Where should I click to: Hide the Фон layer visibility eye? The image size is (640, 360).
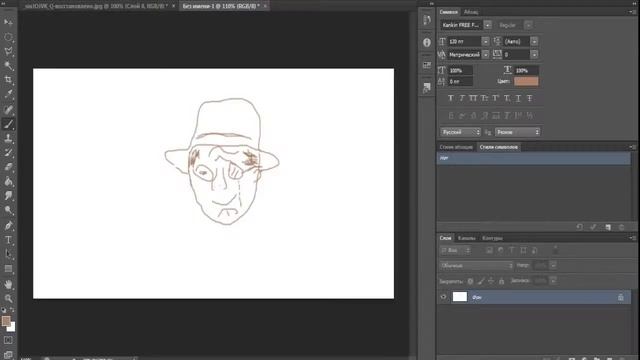[x=443, y=297]
